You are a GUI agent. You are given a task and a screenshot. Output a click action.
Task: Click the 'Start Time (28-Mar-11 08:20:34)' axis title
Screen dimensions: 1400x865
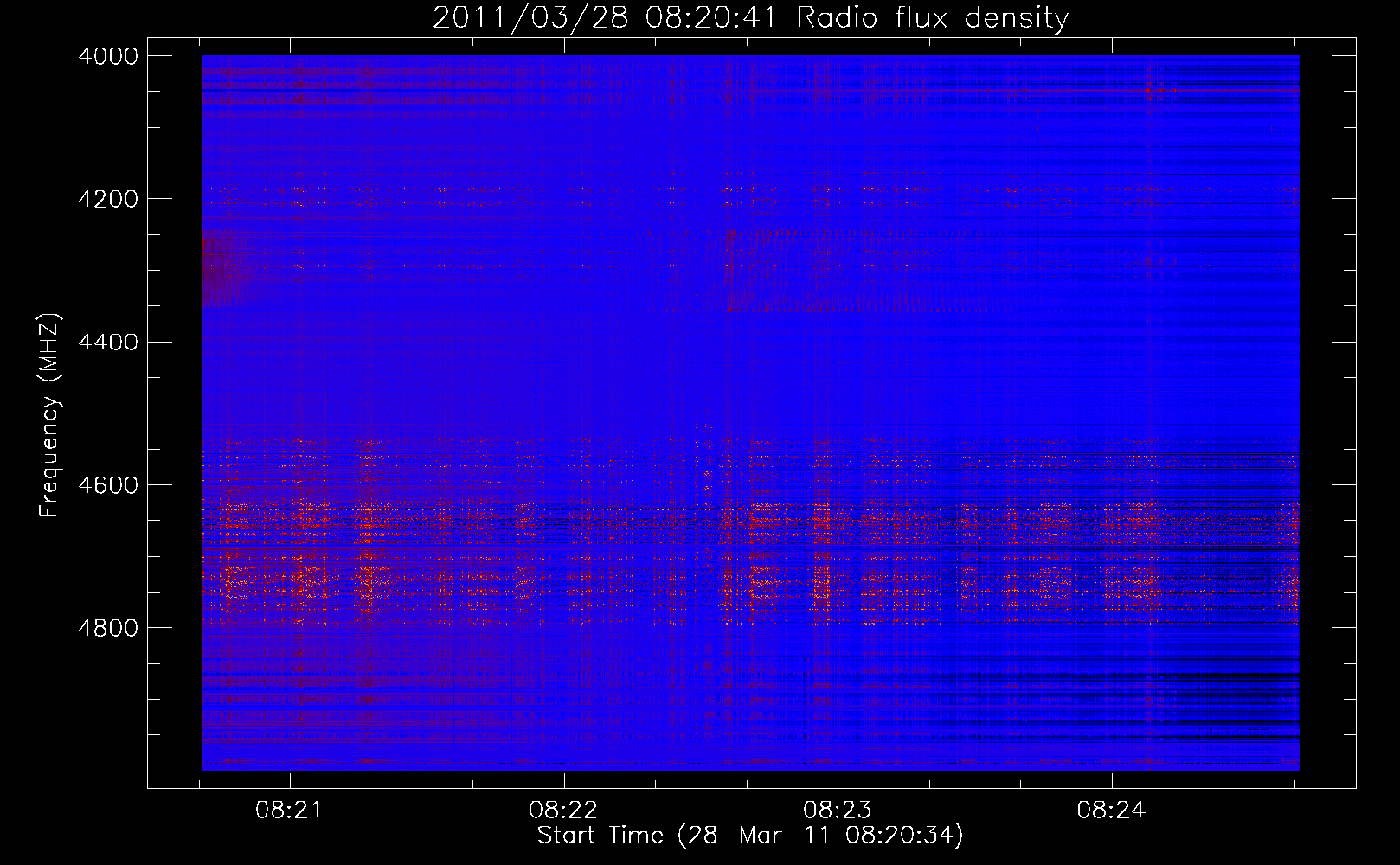(x=750, y=836)
